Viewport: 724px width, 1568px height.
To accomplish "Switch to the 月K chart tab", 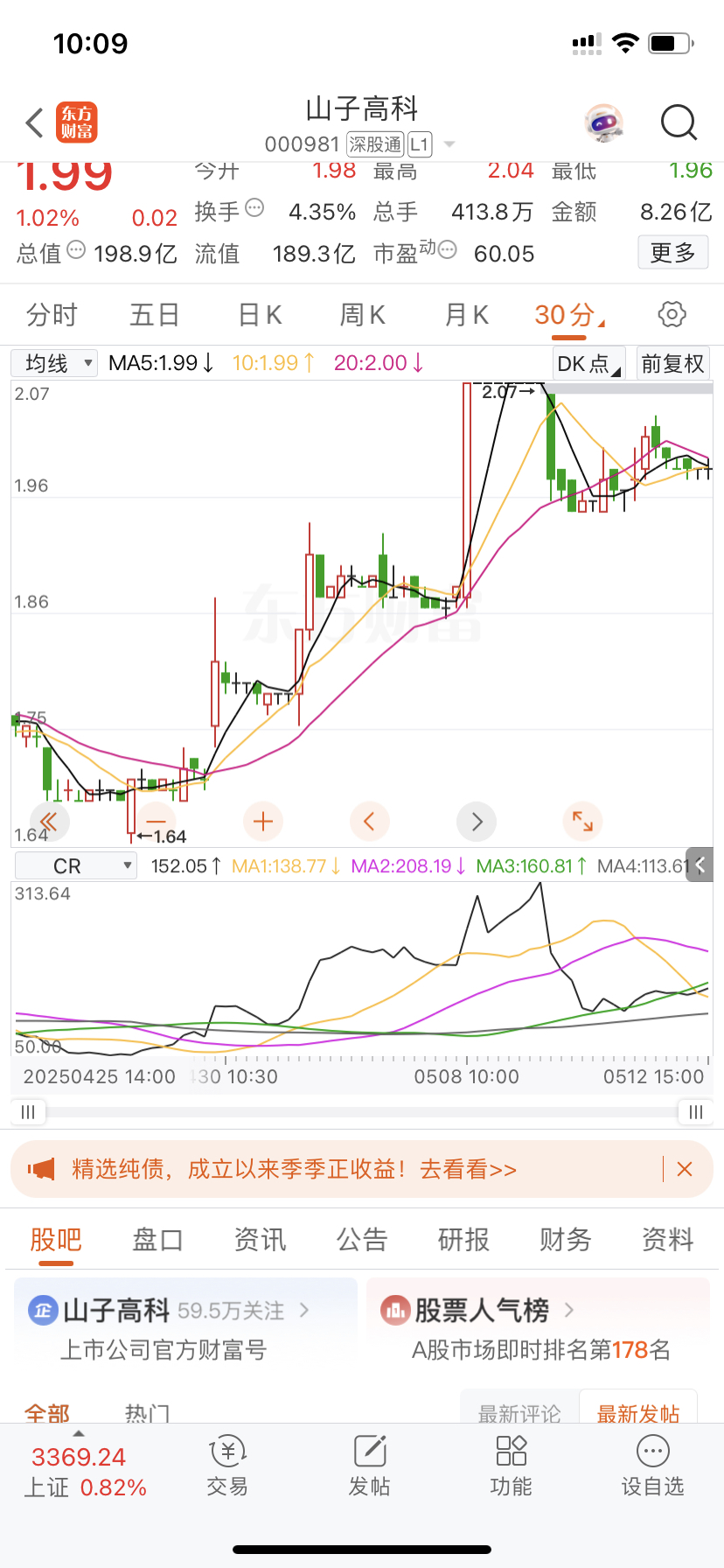I will click(x=467, y=315).
